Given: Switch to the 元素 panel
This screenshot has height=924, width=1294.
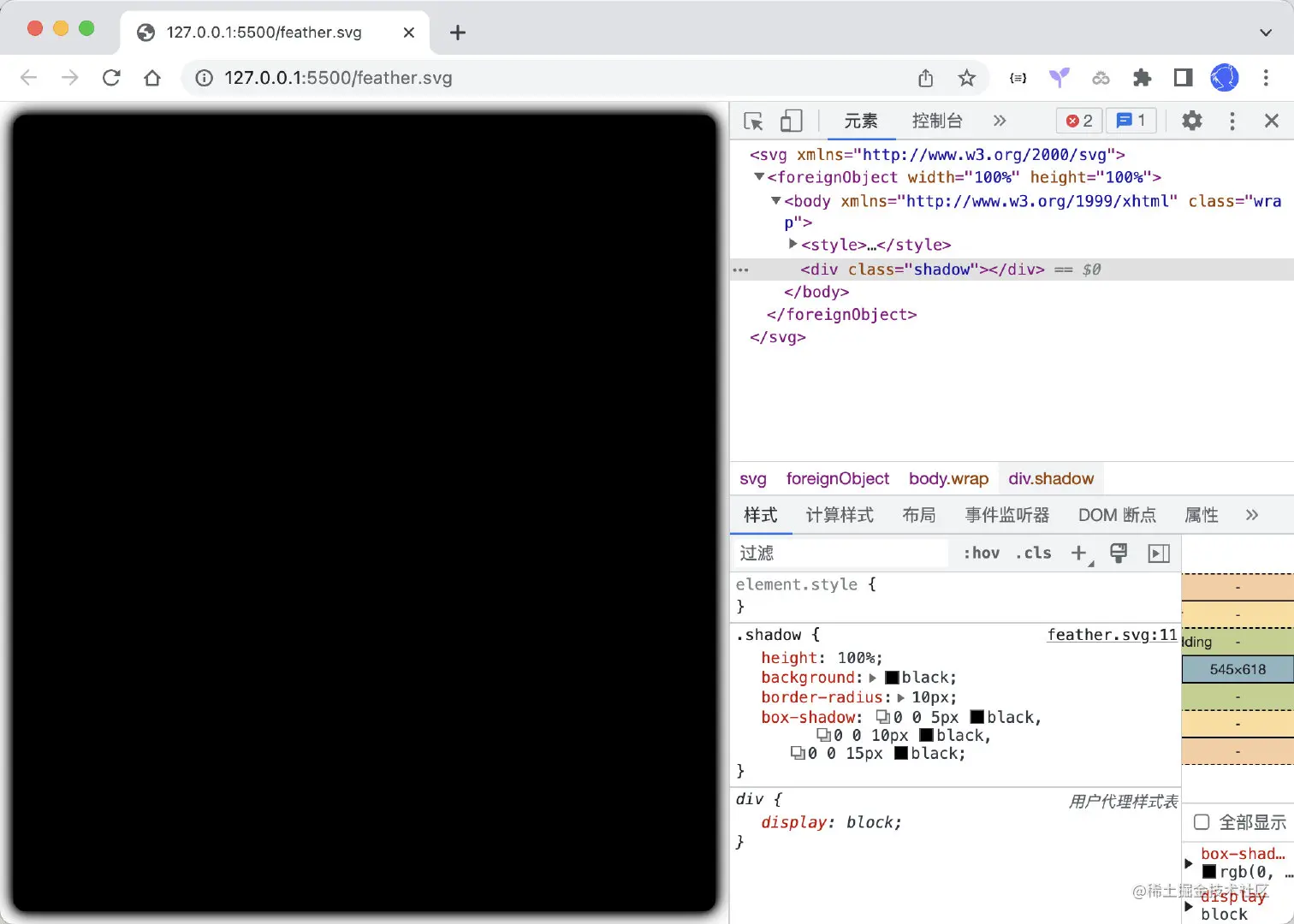Looking at the screenshot, I should 861,121.
